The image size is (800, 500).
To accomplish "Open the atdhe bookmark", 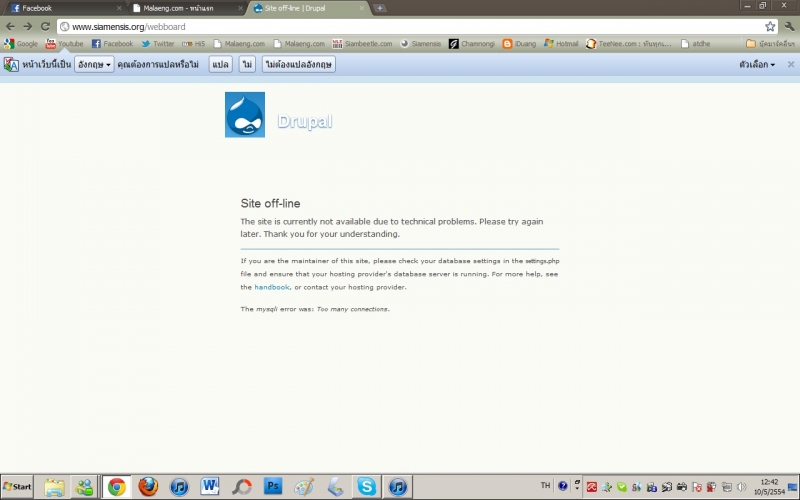I will coord(695,44).
